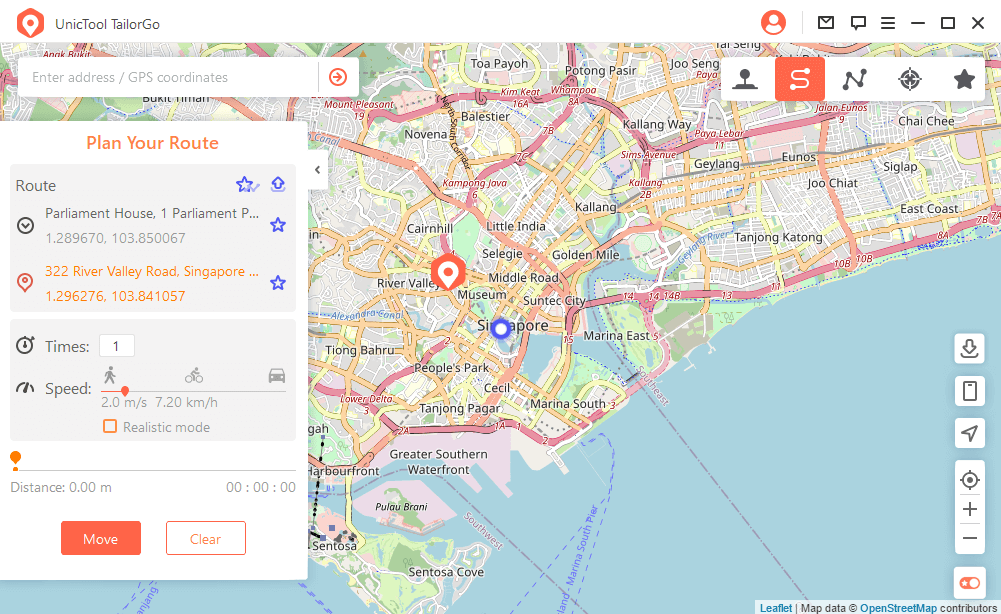Click the phone device icon

(969, 391)
